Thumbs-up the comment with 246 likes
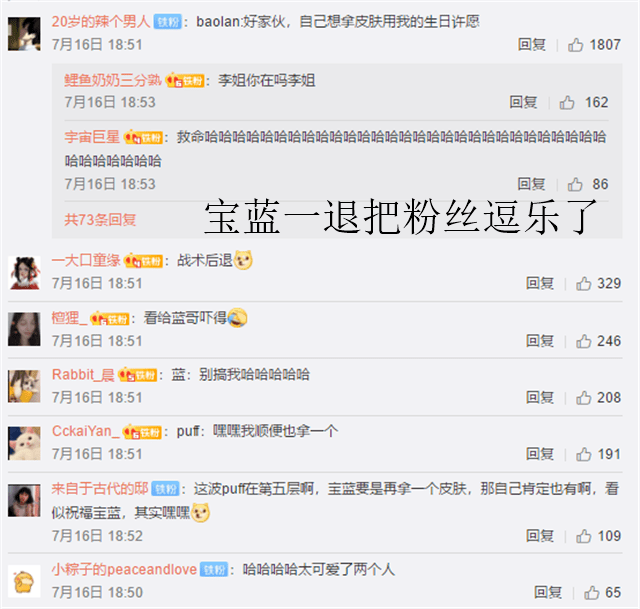 [x=584, y=341]
